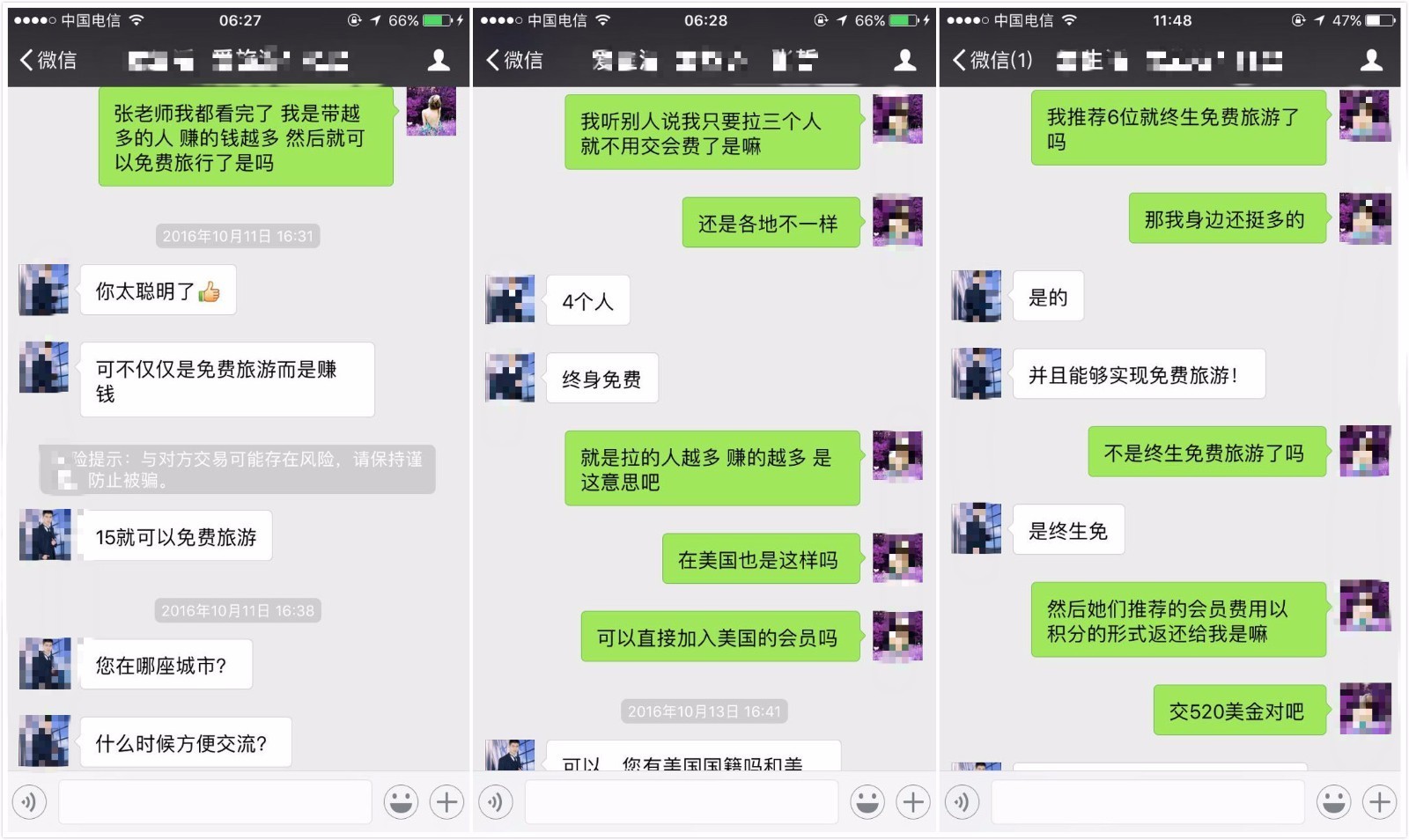Tap the voice input icon in the left chat

[x=29, y=802]
